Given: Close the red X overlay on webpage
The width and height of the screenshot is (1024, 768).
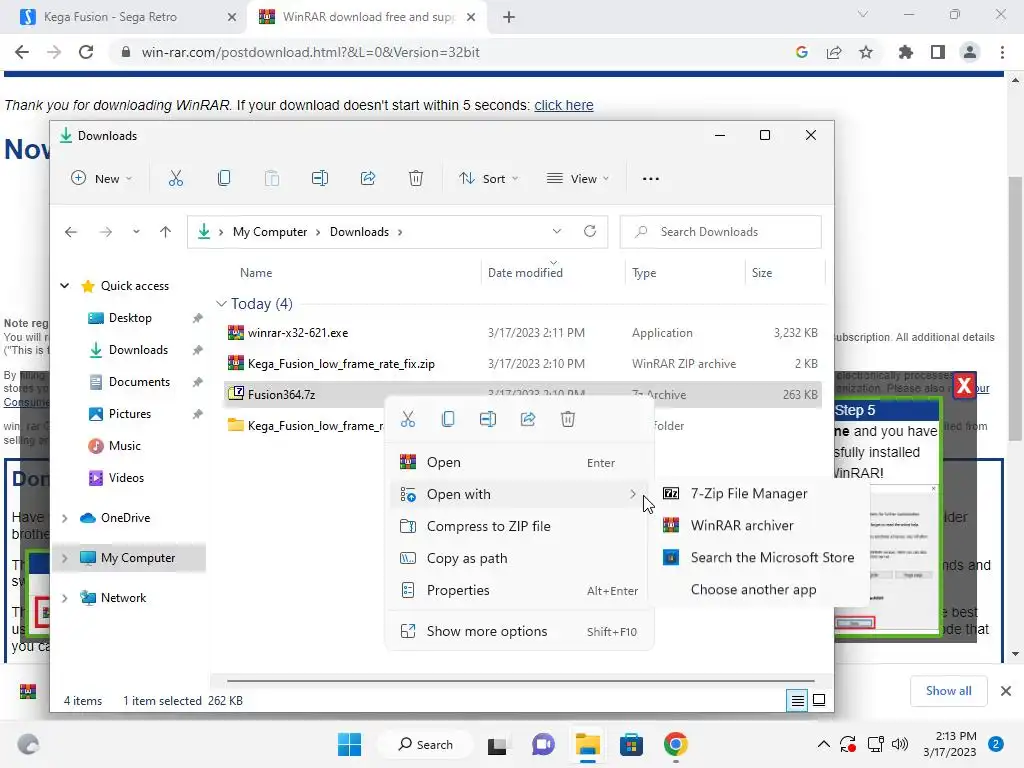Looking at the screenshot, I should tap(964, 385).
